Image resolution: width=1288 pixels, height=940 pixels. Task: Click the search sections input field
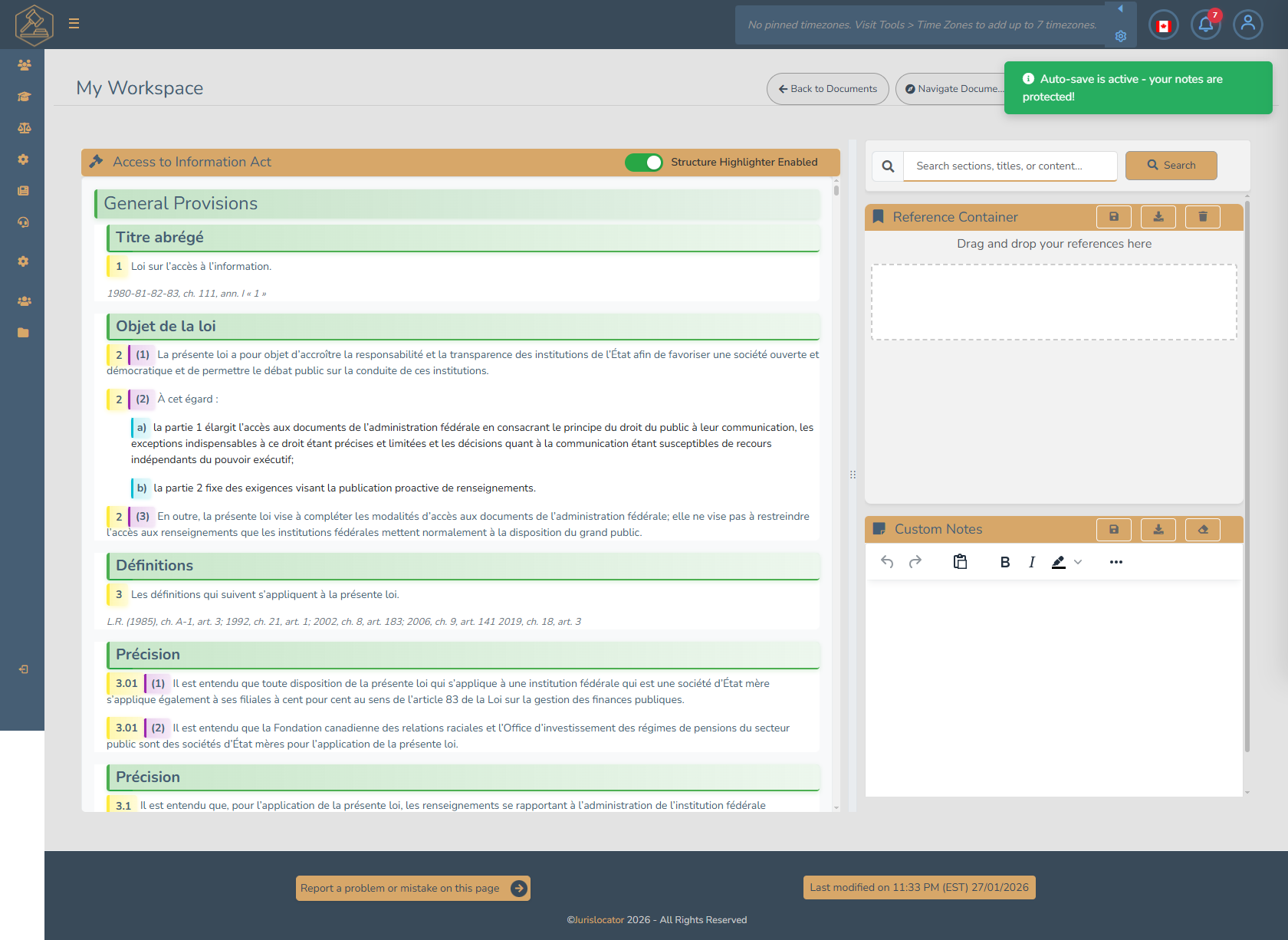coord(1009,166)
